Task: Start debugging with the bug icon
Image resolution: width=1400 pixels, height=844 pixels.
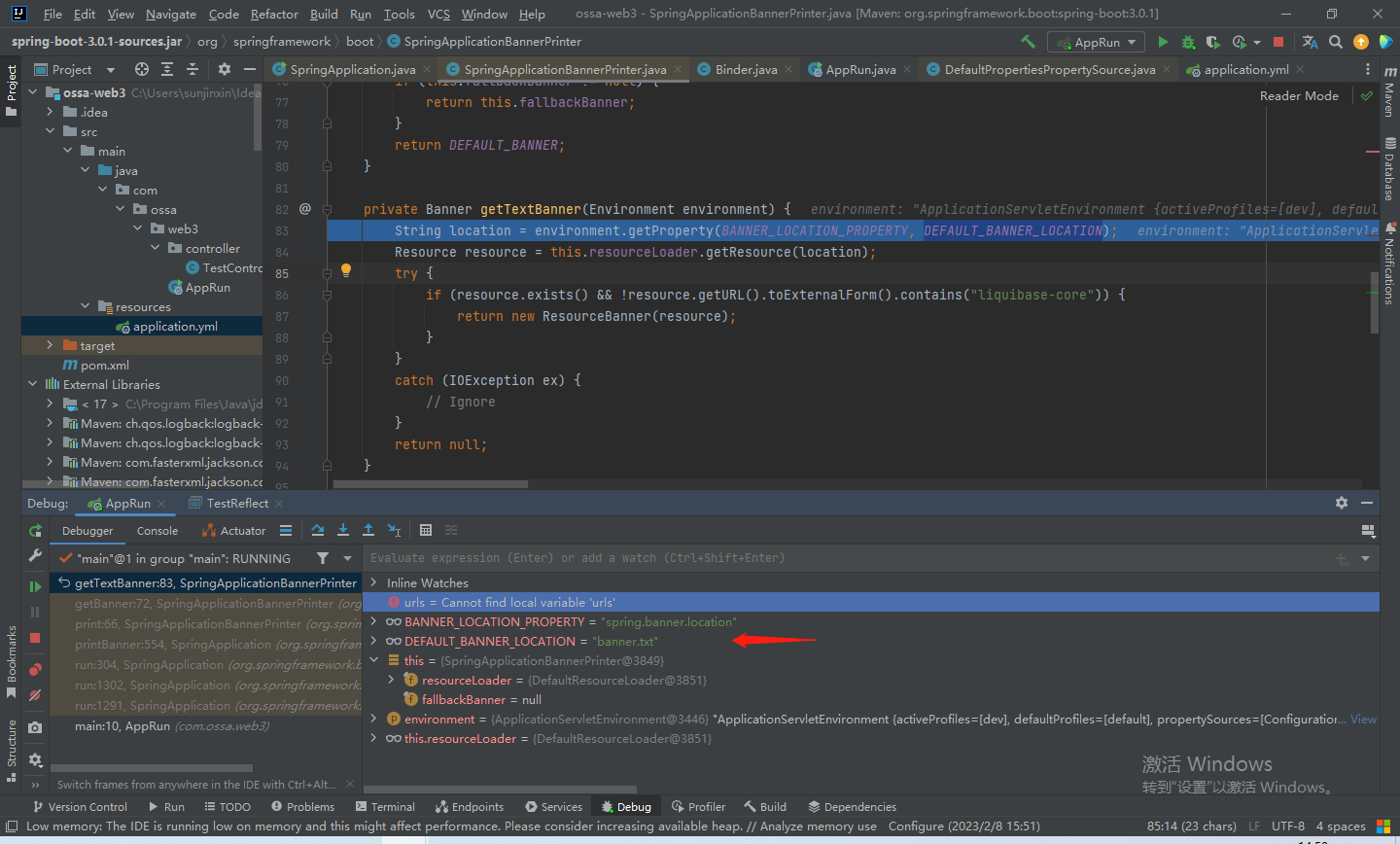Action: (1188, 42)
